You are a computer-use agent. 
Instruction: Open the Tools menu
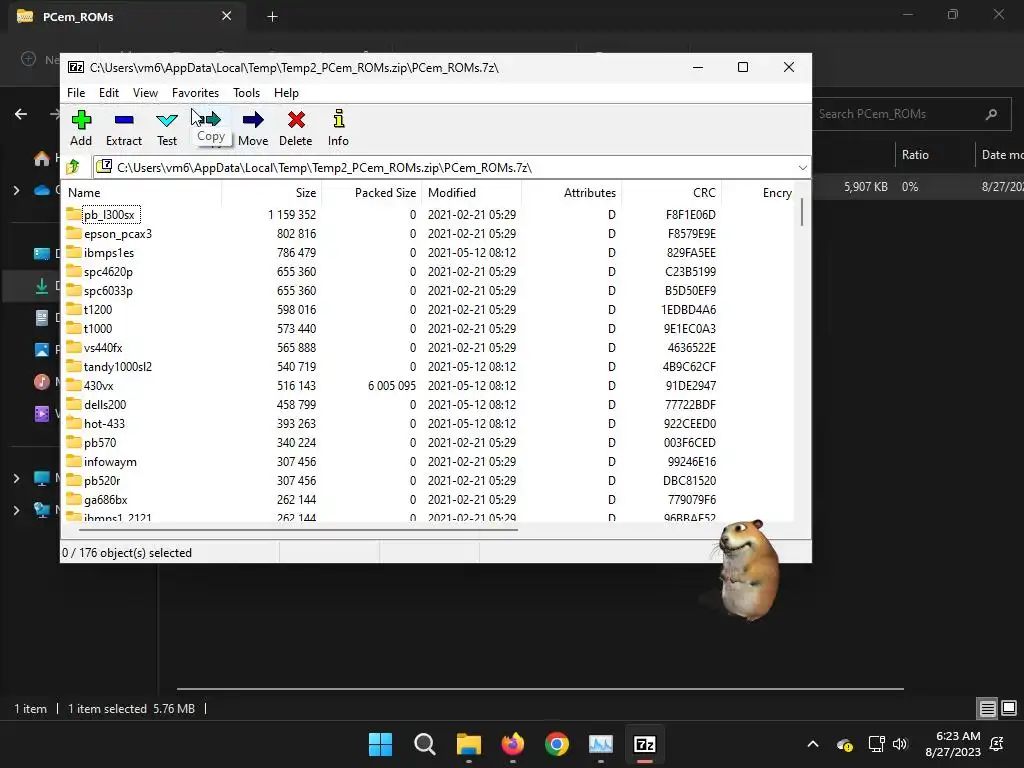[246, 93]
